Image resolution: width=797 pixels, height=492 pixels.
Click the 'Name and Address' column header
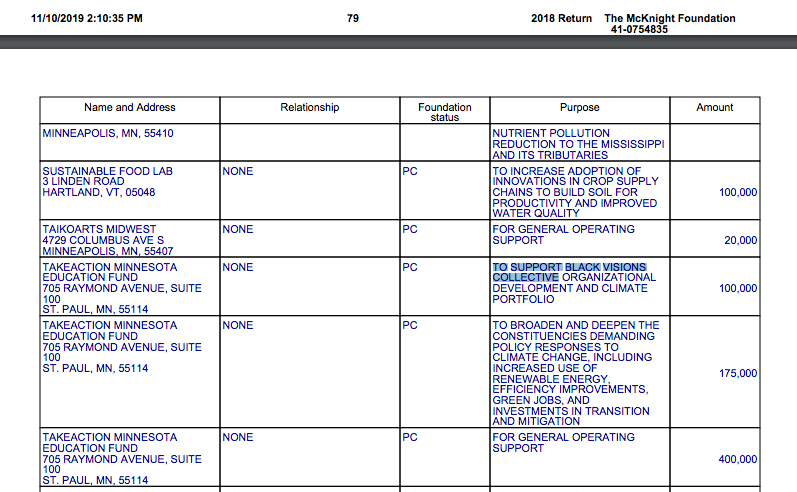click(130, 107)
